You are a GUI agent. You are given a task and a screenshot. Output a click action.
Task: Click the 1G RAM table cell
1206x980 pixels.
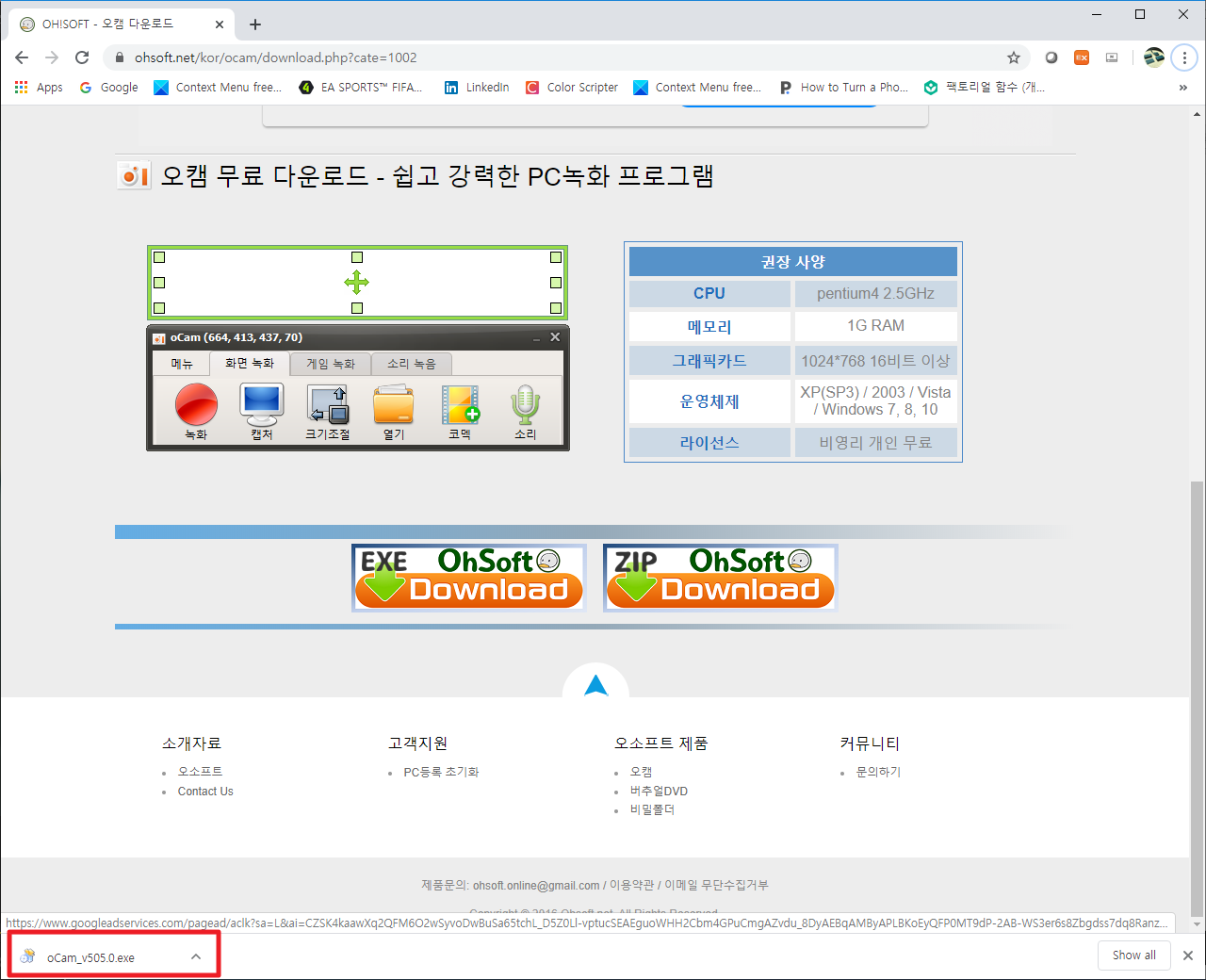pyautogui.click(x=875, y=326)
